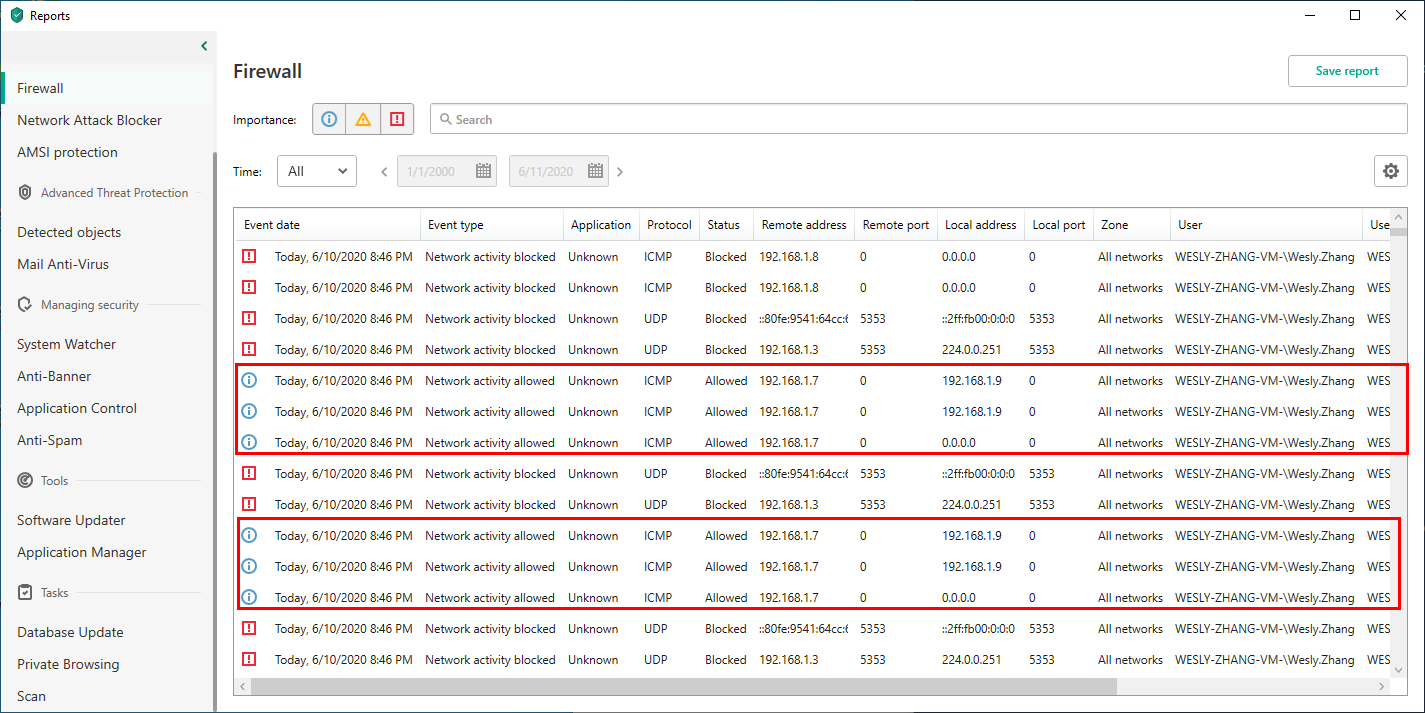Click the last row's critical event icon
This screenshot has width=1425, height=713.
[250, 659]
